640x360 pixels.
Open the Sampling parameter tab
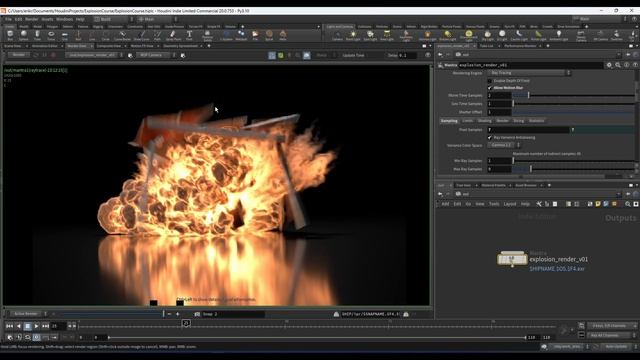[x=449, y=121]
